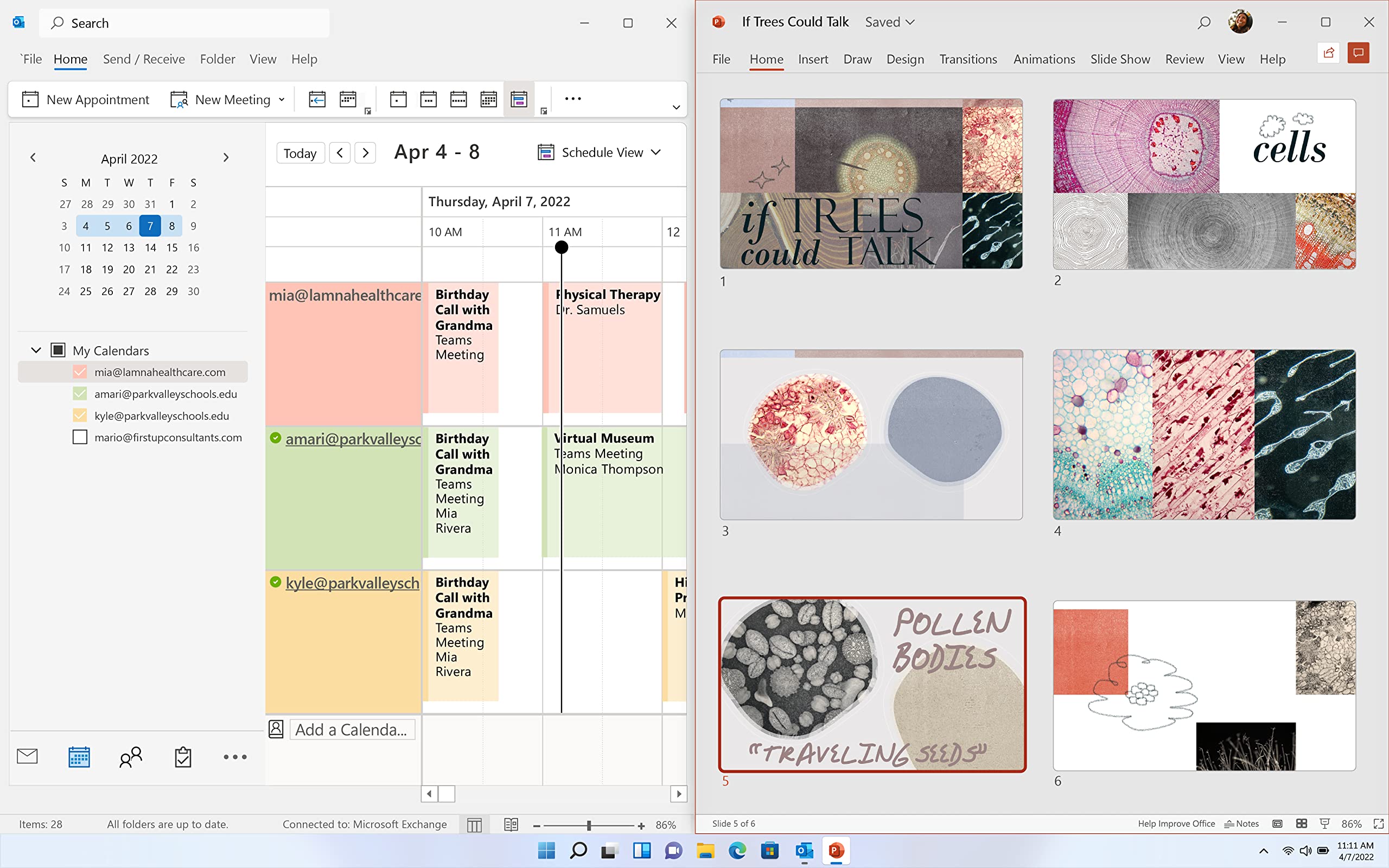Screen dimensions: 1389x868
Task: Open Send / Receive tab in Outlook
Action: (x=143, y=59)
